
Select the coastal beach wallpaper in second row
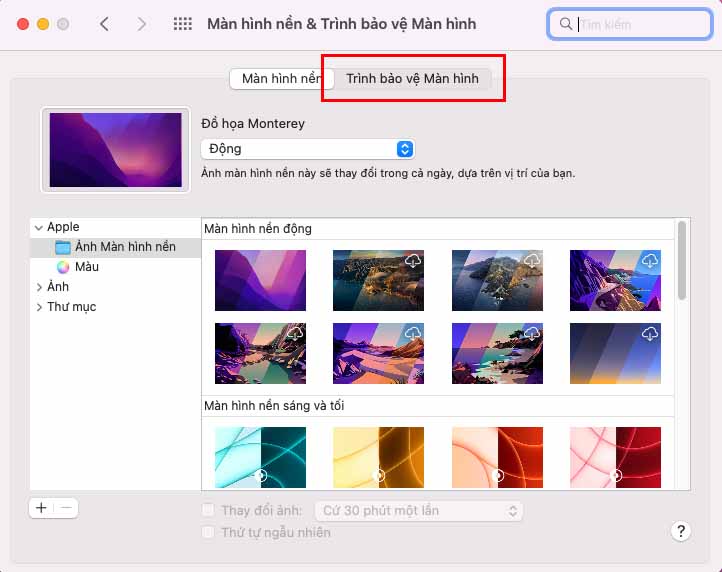tap(497, 353)
